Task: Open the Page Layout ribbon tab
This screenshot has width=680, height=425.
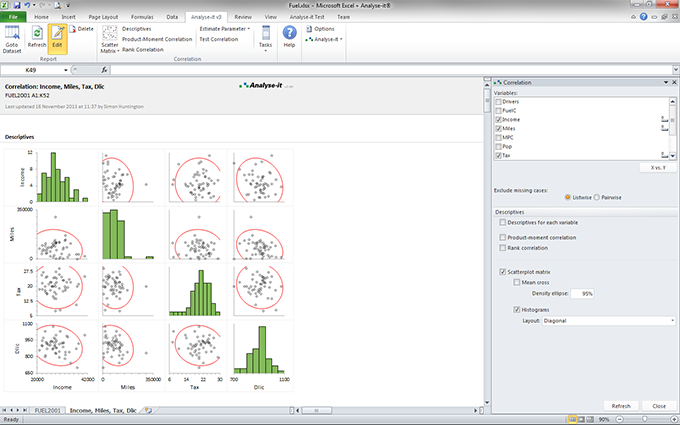Action: click(x=103, y=17)
